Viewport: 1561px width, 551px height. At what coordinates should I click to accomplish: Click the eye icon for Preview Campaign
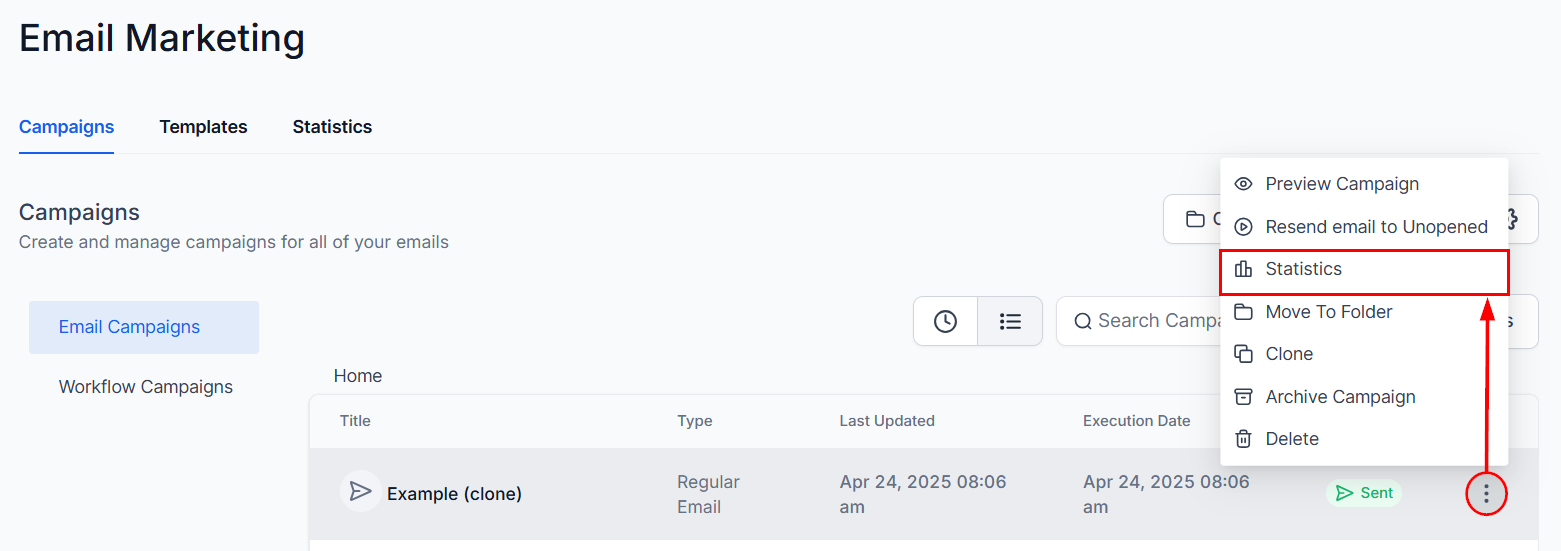[1243, 184]
